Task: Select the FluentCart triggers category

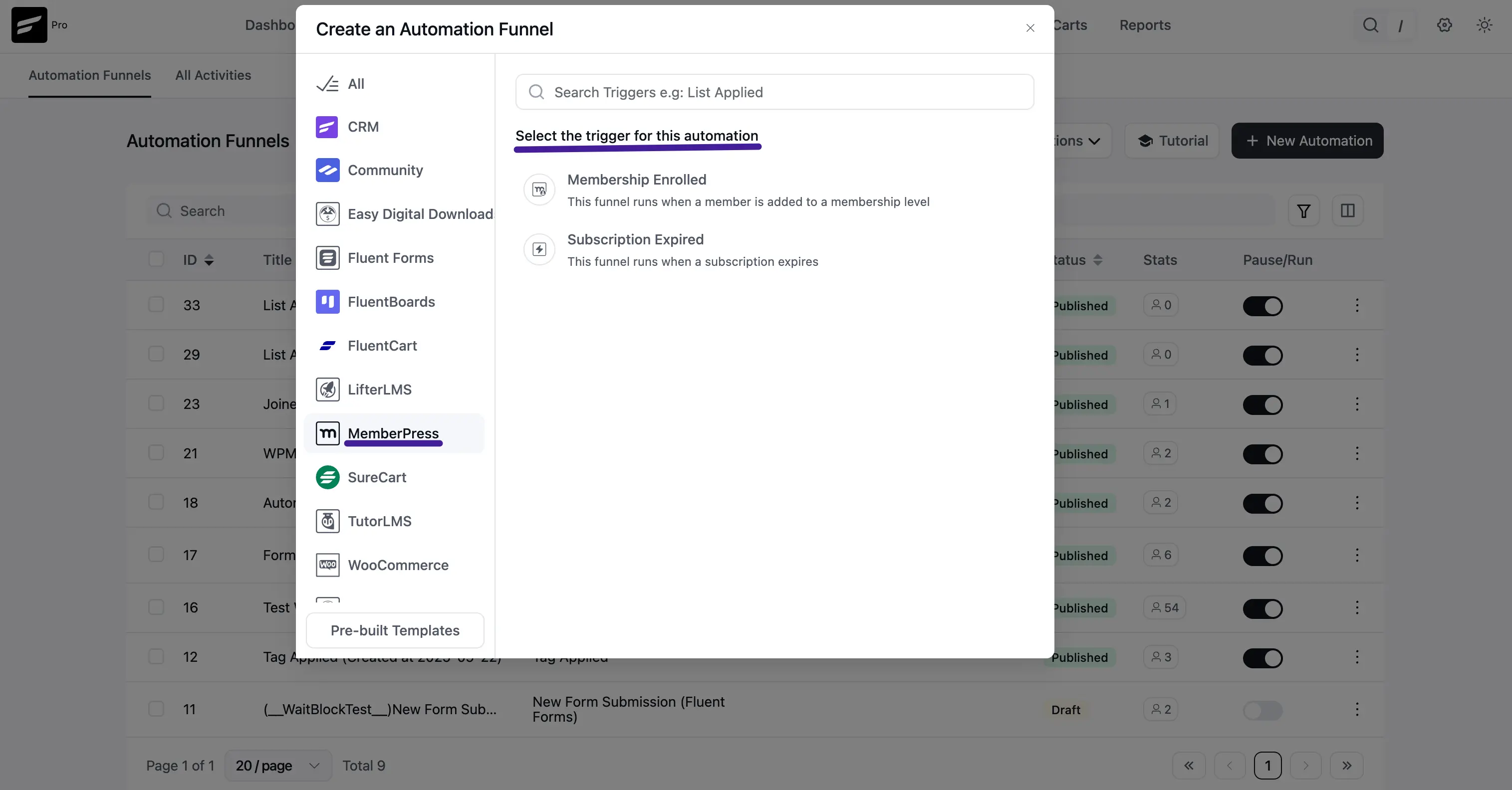Action: (394, 346)
